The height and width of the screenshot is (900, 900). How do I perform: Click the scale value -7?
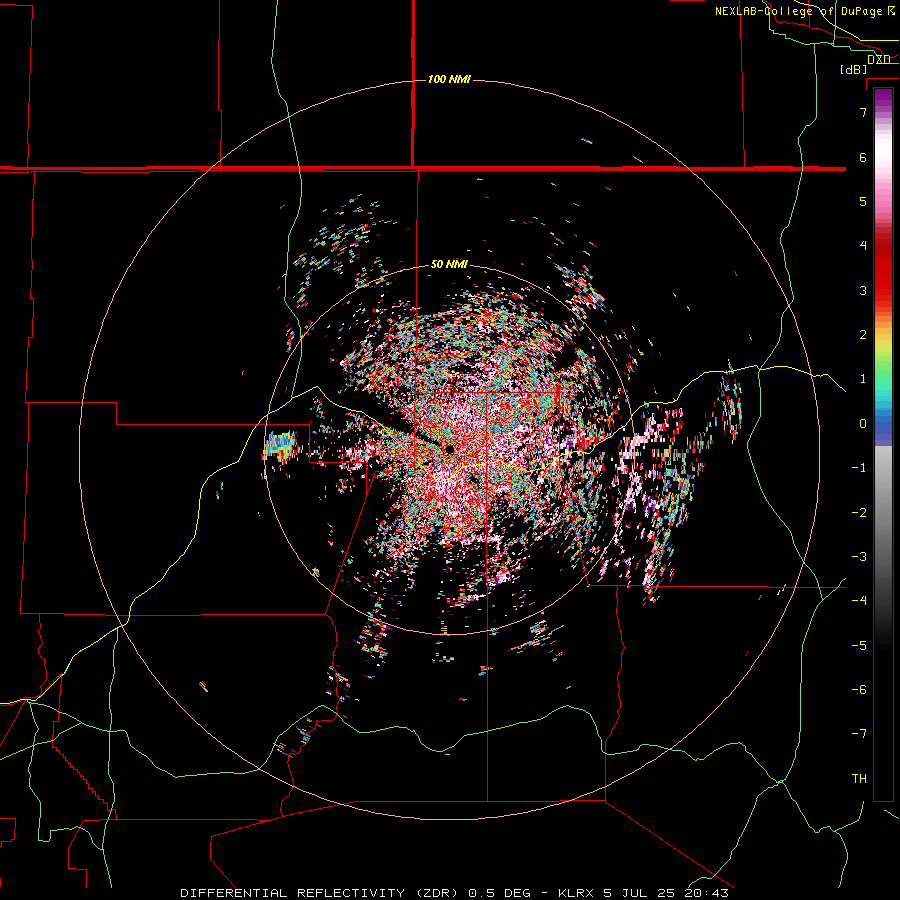pyautogui.click(x=859, y=734)
